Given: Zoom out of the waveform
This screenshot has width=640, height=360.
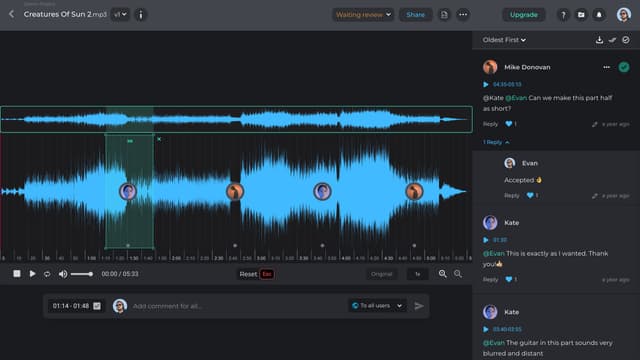Looking at the screenshot, I should coord(458,274).
